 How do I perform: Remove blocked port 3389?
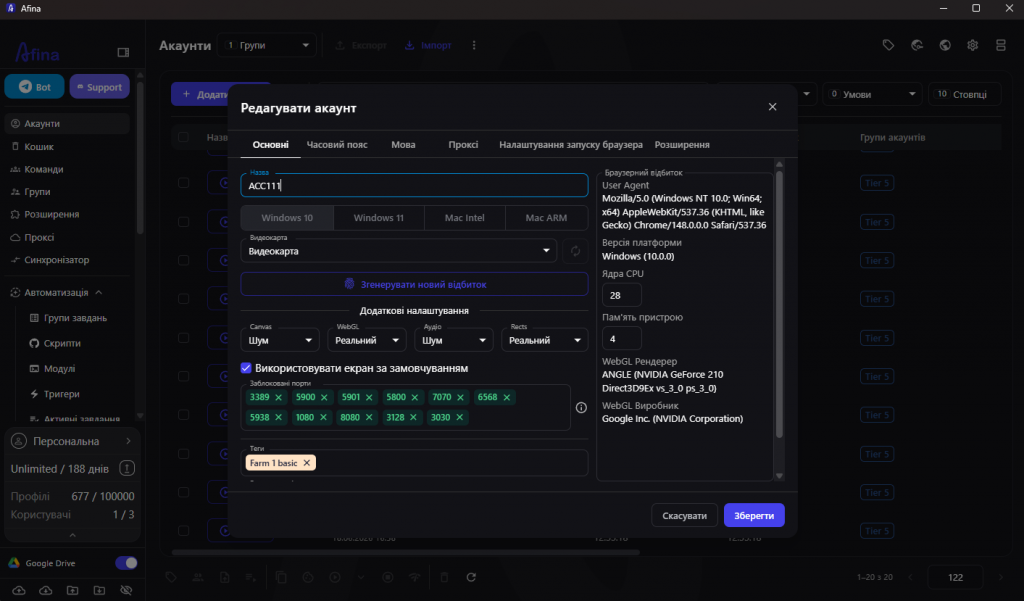click(278, 397)
